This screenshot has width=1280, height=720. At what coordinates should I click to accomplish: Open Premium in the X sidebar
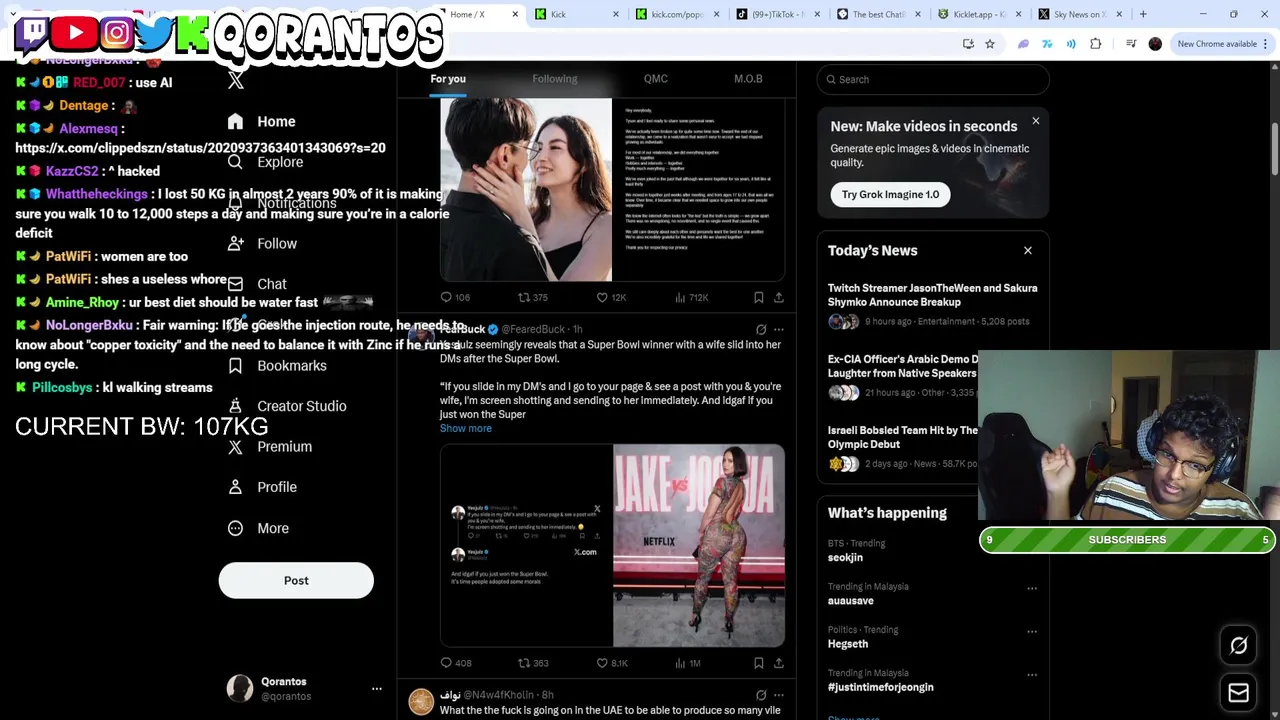click(269, 446)
